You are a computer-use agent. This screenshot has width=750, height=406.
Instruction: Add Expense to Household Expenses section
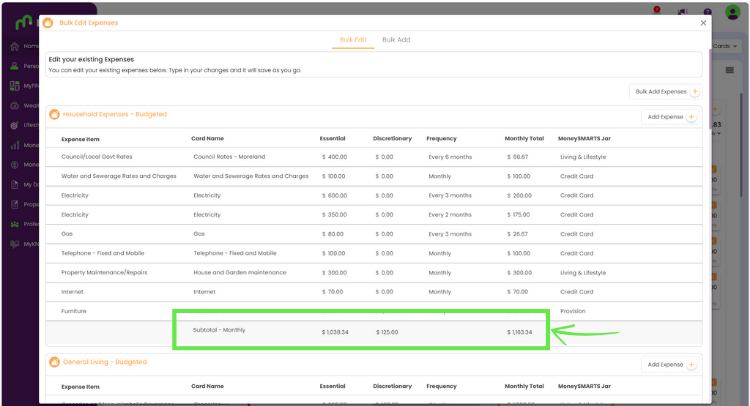coord(670,117)
